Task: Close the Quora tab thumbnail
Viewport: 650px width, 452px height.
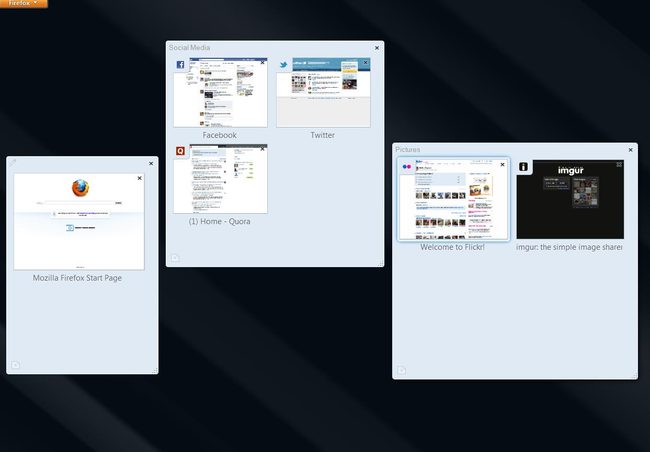Action: point(262,149)
